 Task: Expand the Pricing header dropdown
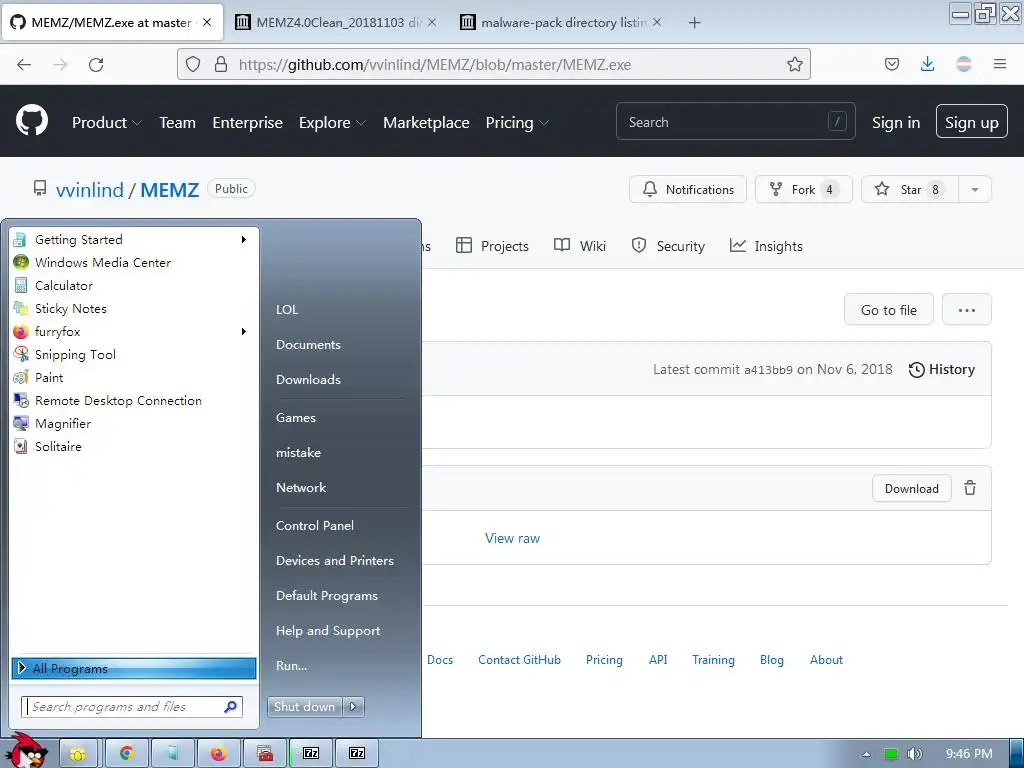pyautogui.click(x=517, y=123)
